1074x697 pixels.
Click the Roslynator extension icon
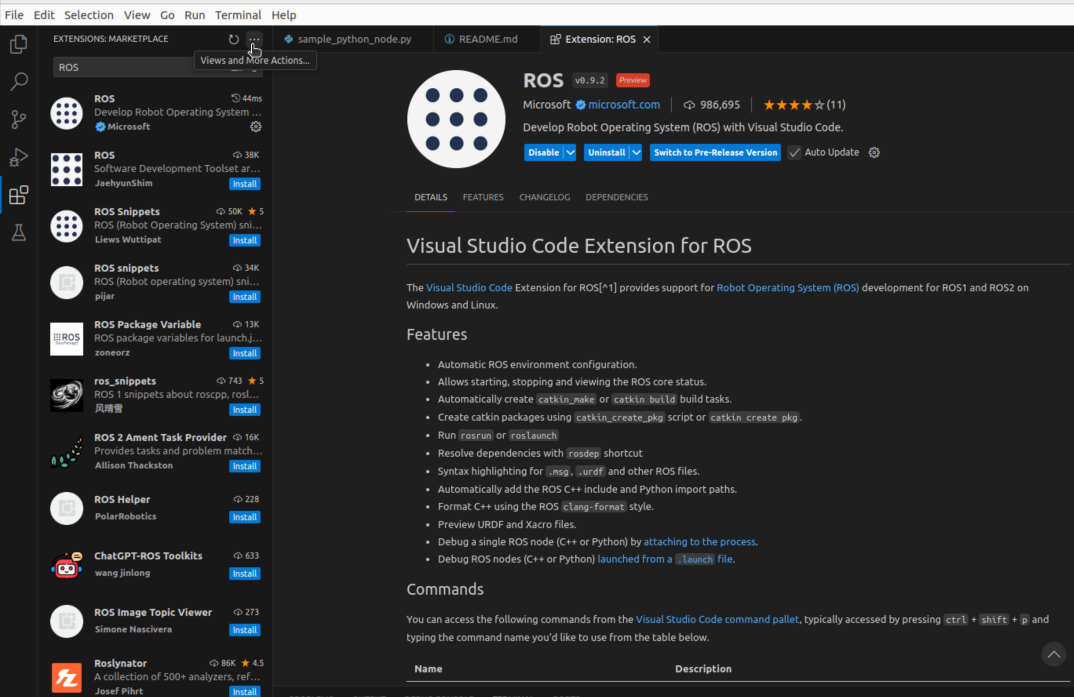click(66, 677)
